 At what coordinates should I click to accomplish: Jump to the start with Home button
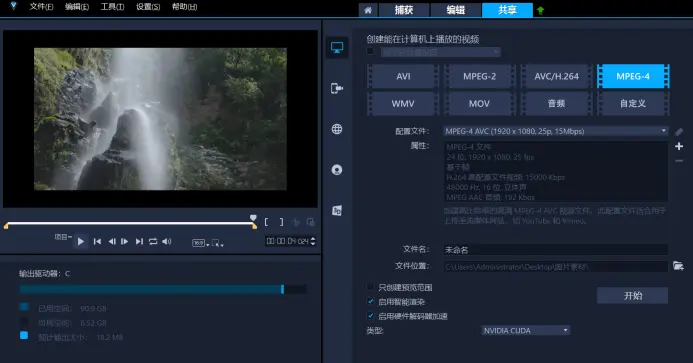pyautogui.click(x=97, y=241)
